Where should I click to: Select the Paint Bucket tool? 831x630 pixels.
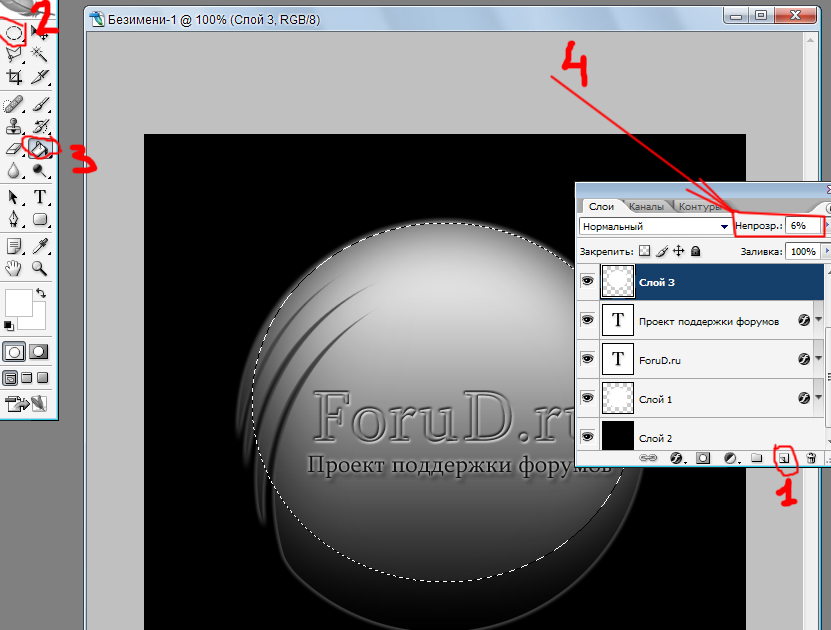[x=40, y=149]
